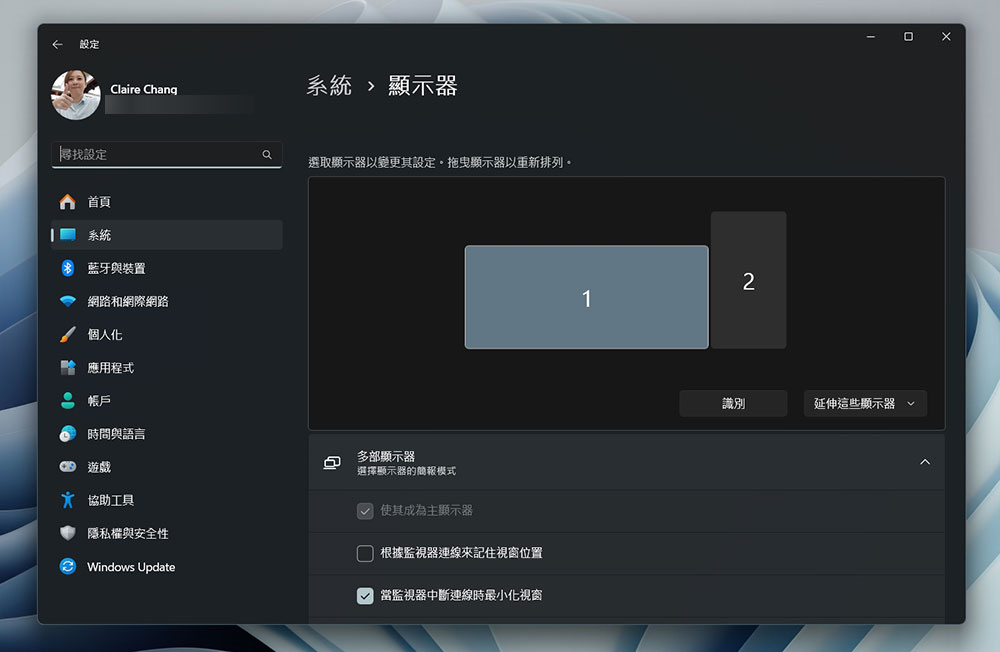Open 網路和網際網路 settings
Image resolution: width=1000 pixels, height=652 pixels.
pos(166,301)
